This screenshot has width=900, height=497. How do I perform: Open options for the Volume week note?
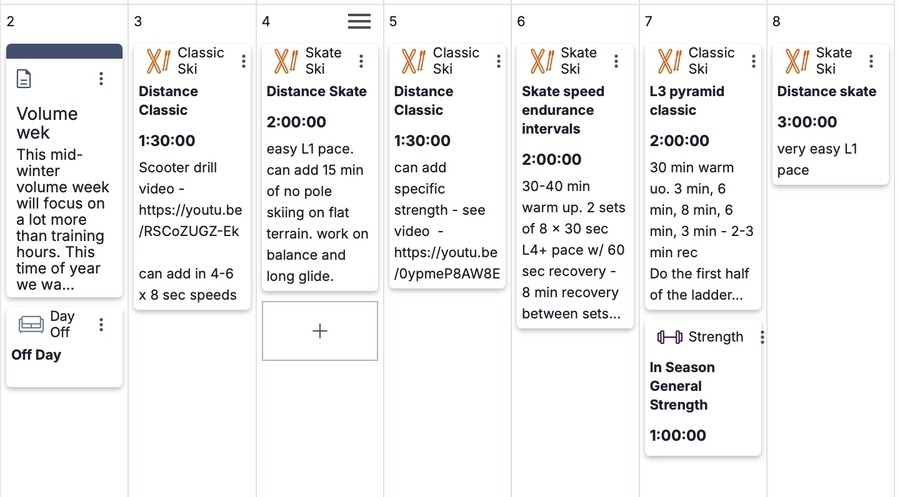click(101, 79)
